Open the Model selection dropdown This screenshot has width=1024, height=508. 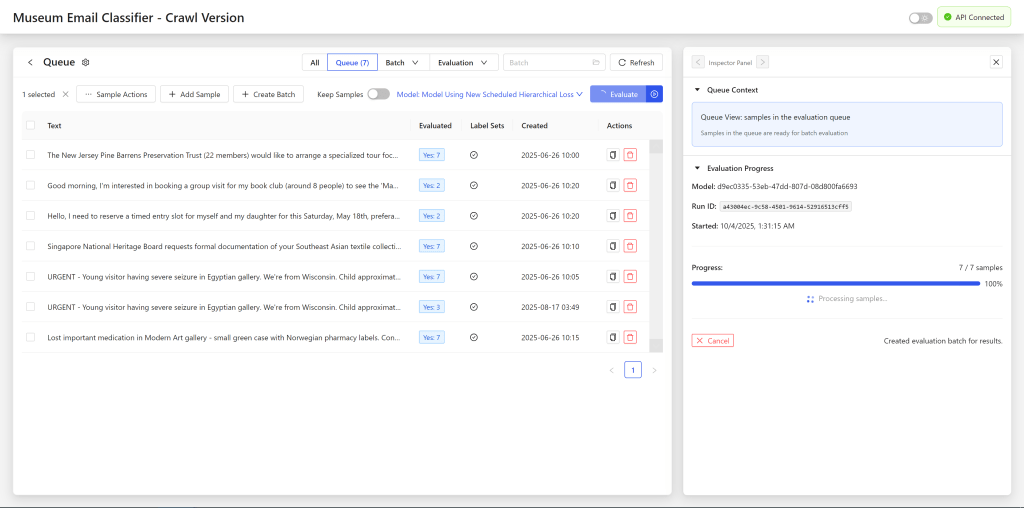(490, 94)
